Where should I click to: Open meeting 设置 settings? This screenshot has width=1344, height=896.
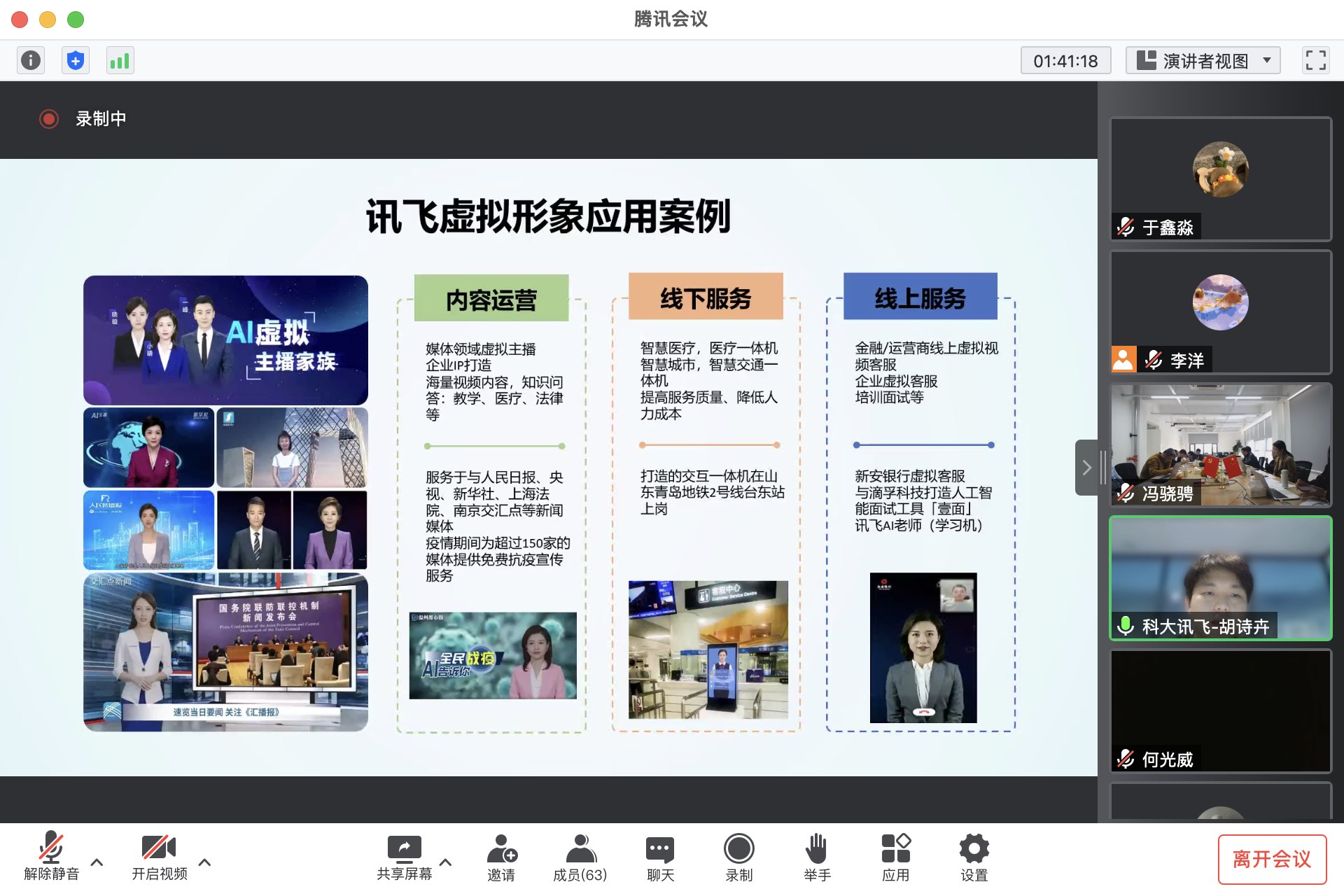coord(974,857)
